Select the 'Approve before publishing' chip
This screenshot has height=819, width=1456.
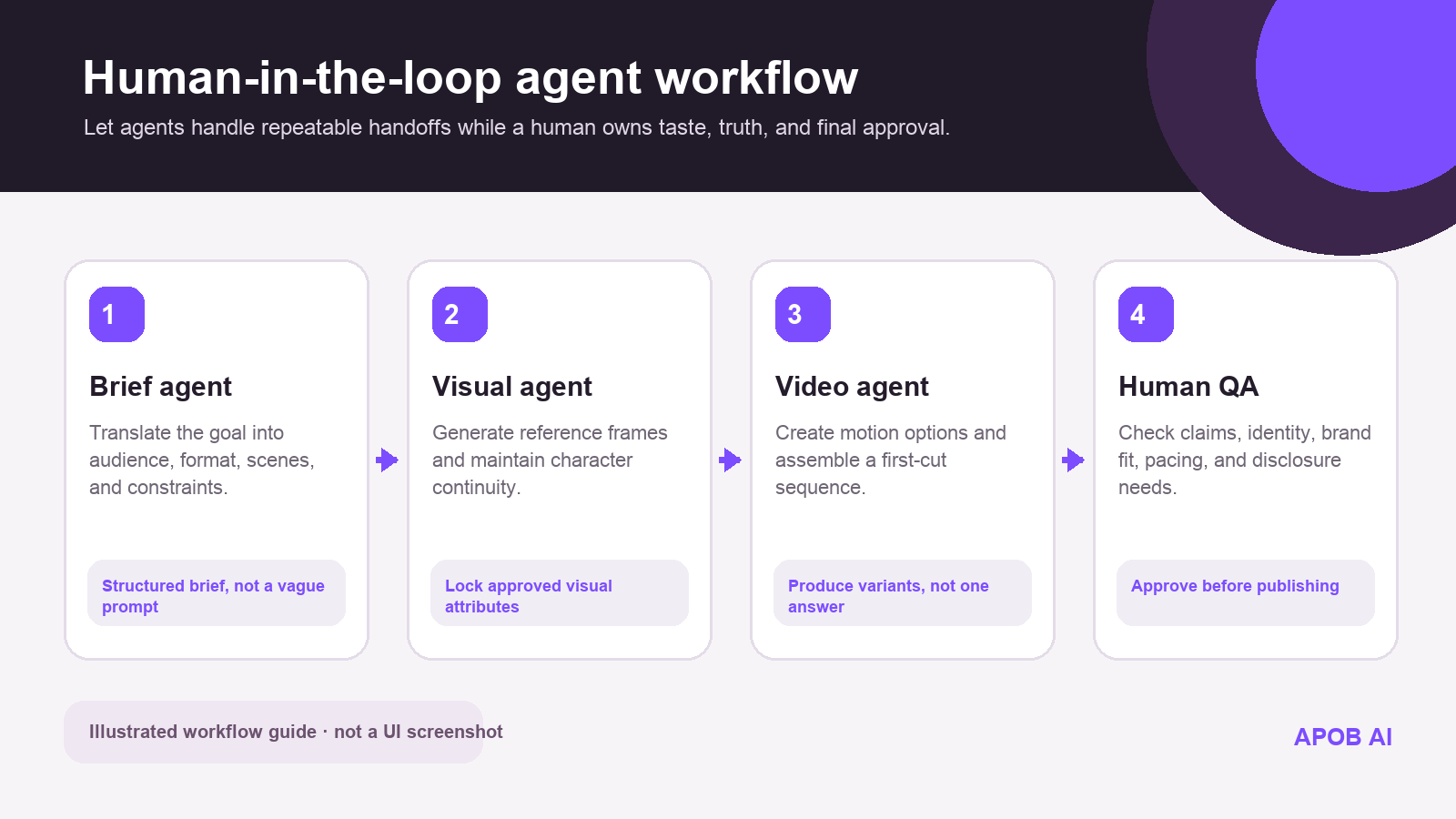click(1246, 593)
